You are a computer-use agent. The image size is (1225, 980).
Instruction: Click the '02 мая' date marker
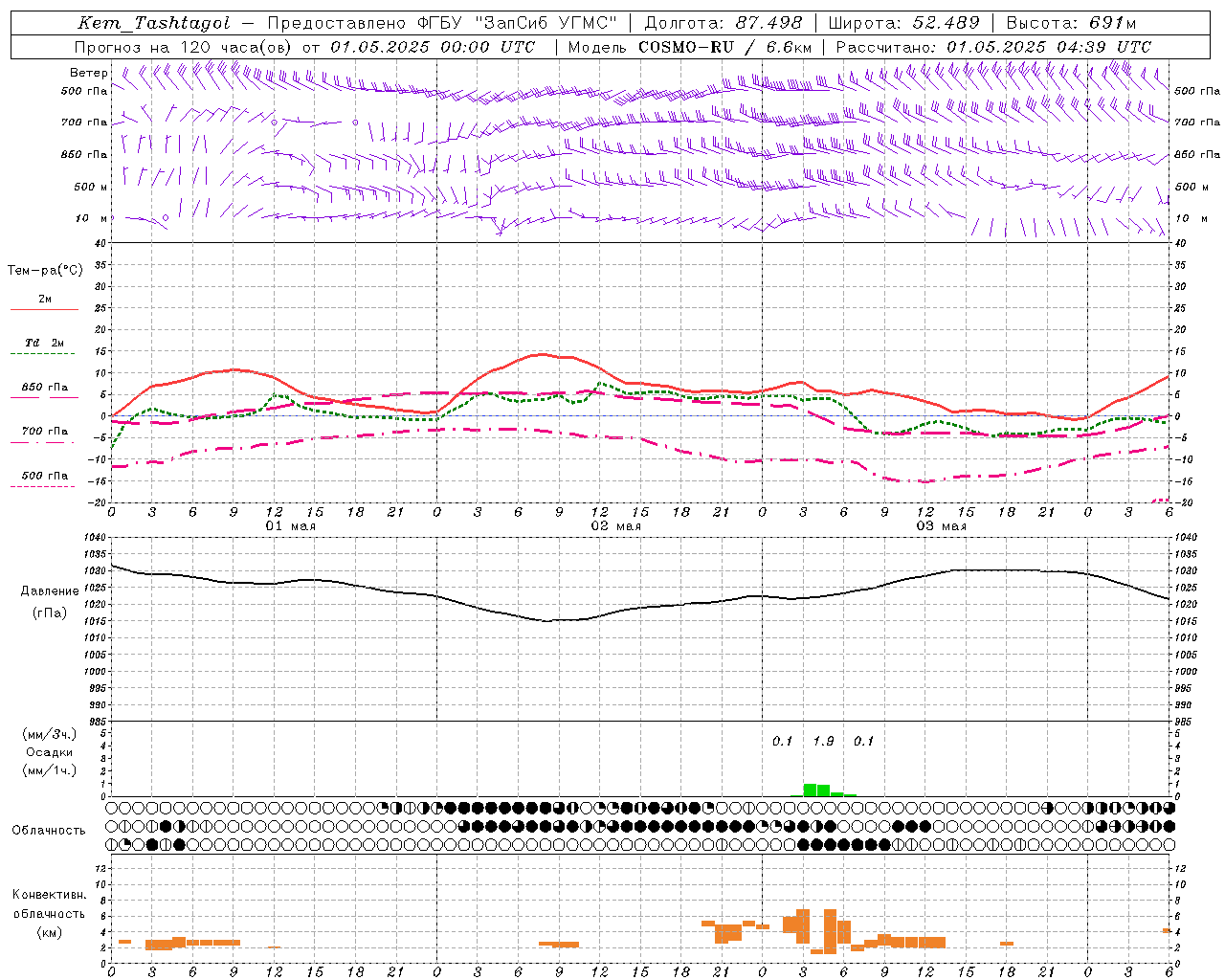coord(615,526)
